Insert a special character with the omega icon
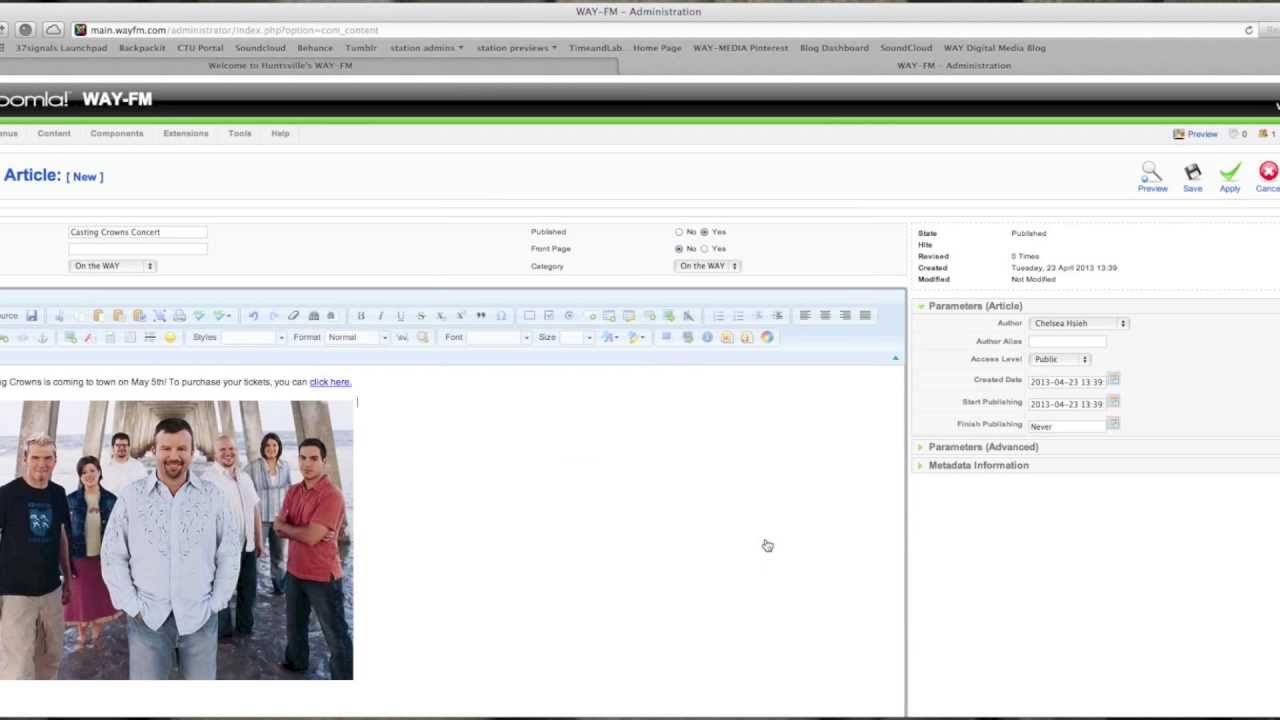Screen dimensions: 1280x720 [x=501, y=315]
